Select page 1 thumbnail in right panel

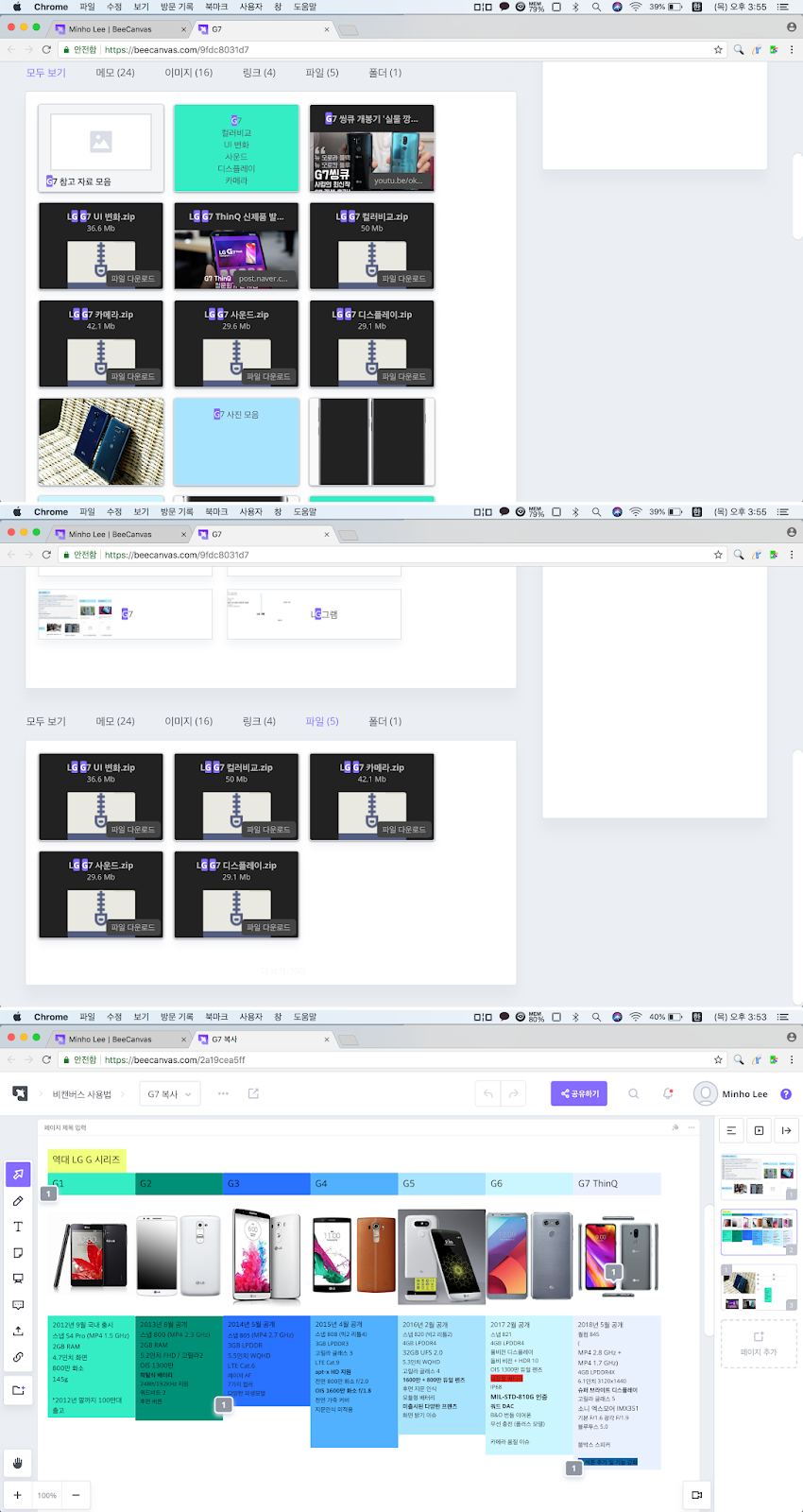coord(758,1177)
